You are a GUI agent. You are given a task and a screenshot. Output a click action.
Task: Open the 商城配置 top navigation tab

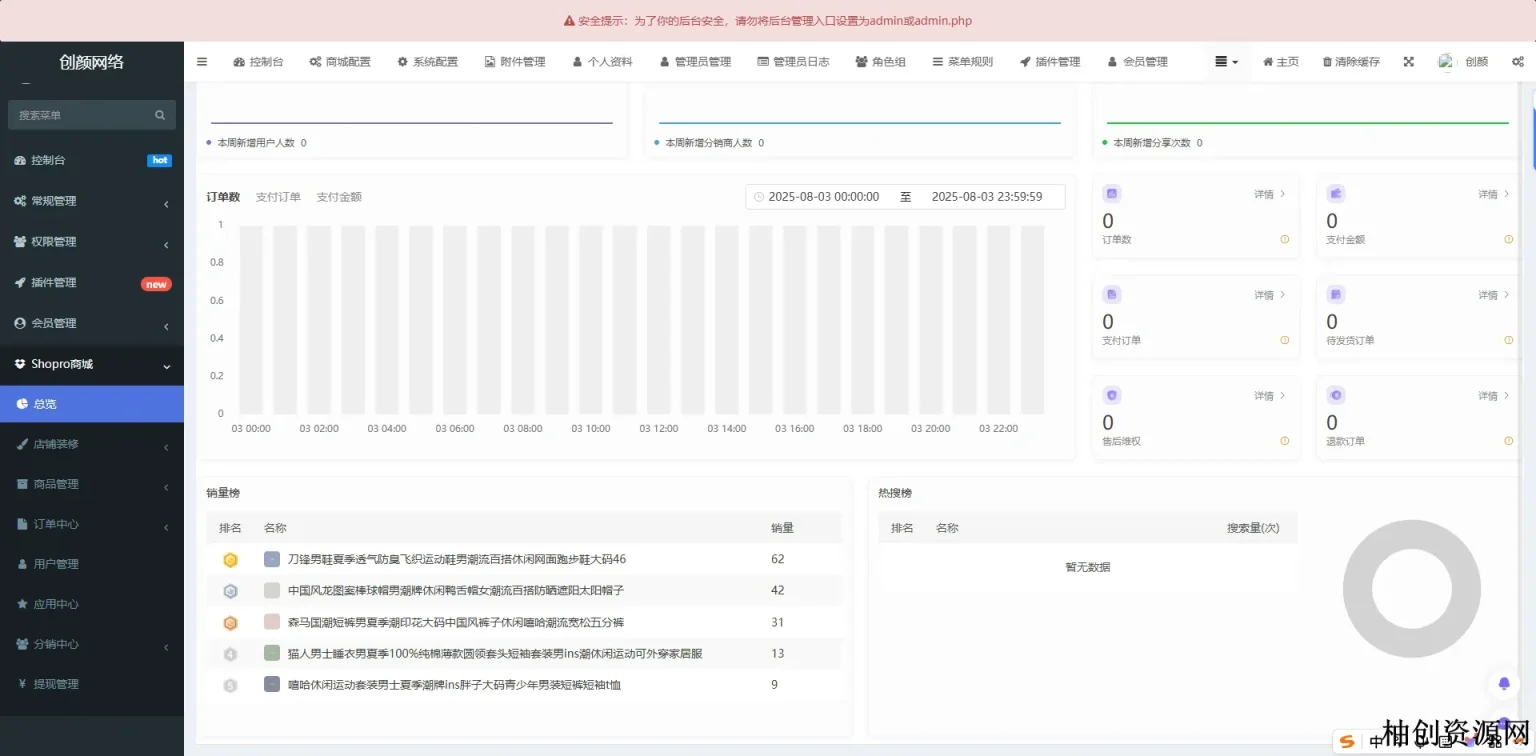tap(340, 61)
